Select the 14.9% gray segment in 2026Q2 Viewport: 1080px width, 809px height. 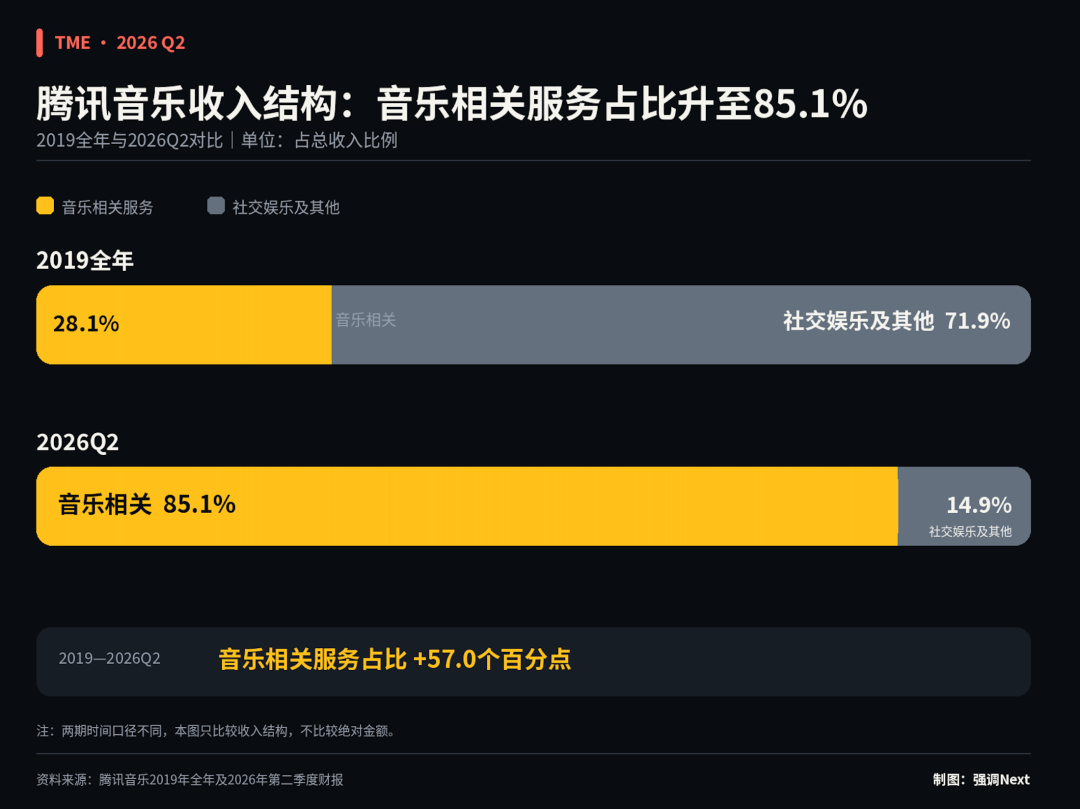[x=964, y=506]
